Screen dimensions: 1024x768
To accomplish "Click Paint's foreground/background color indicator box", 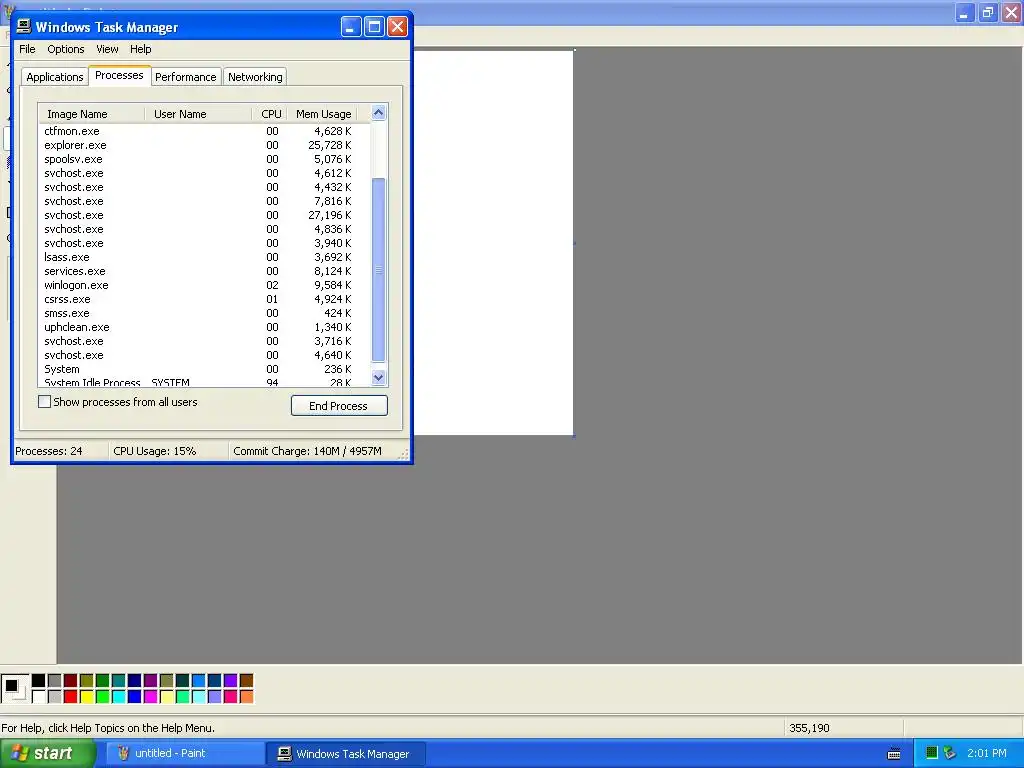I will tap(15, 689).
